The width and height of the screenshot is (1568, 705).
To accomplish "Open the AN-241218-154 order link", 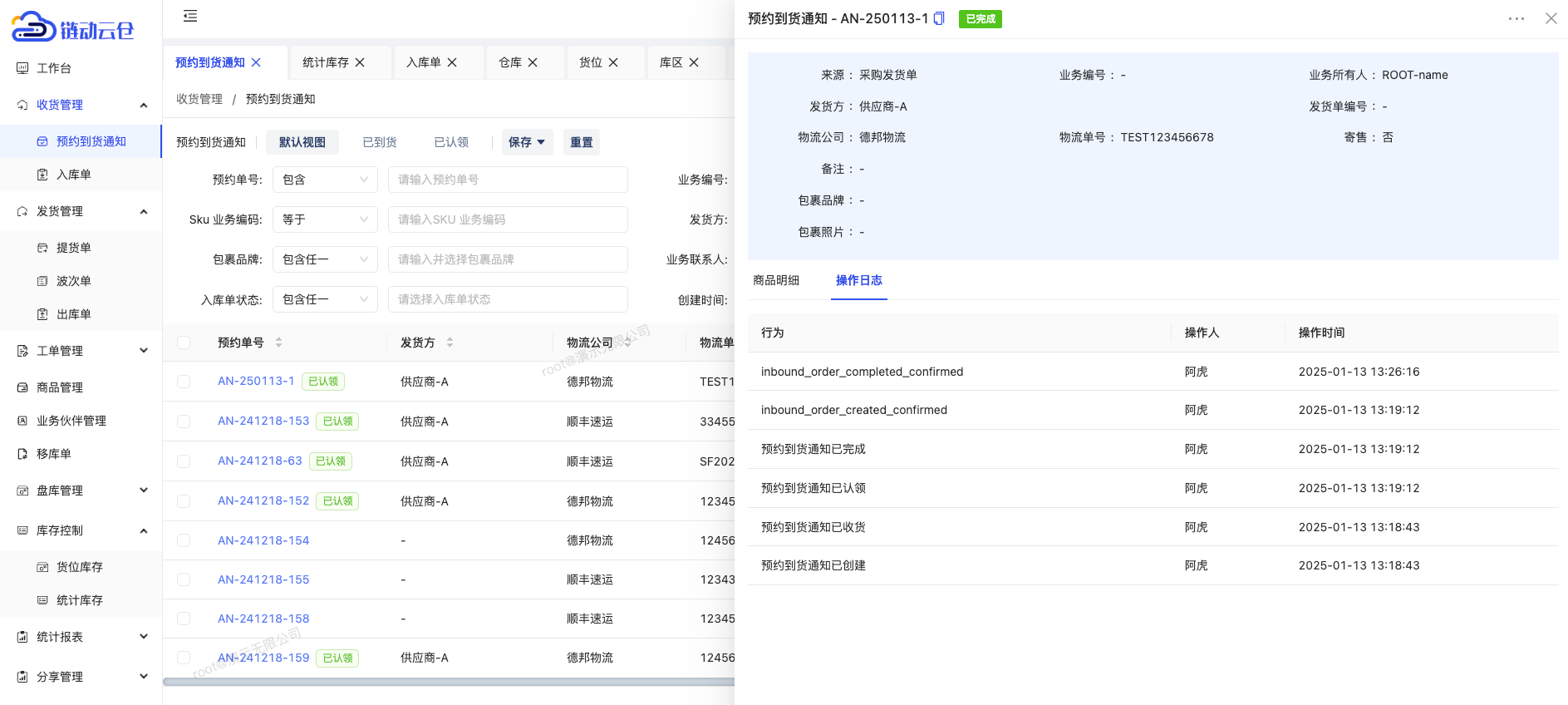I will point(263,540).
